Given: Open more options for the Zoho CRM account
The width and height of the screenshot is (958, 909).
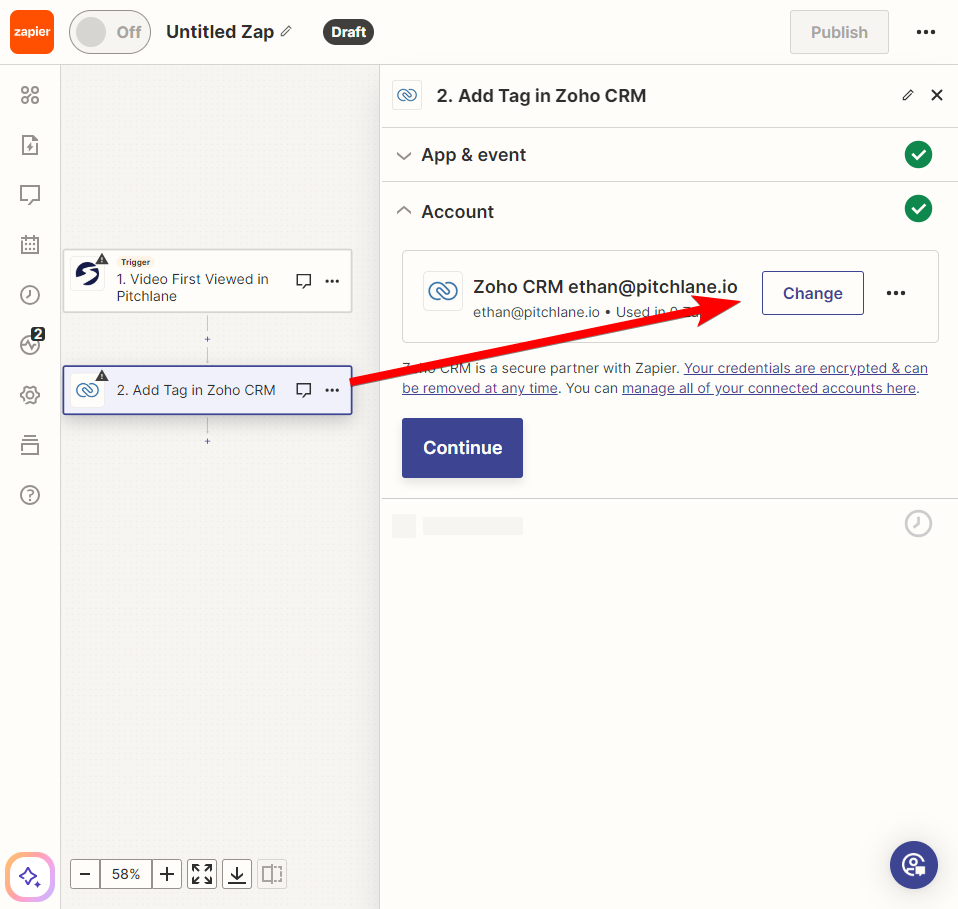Looking at the screenshot, I should pos(896,293).
